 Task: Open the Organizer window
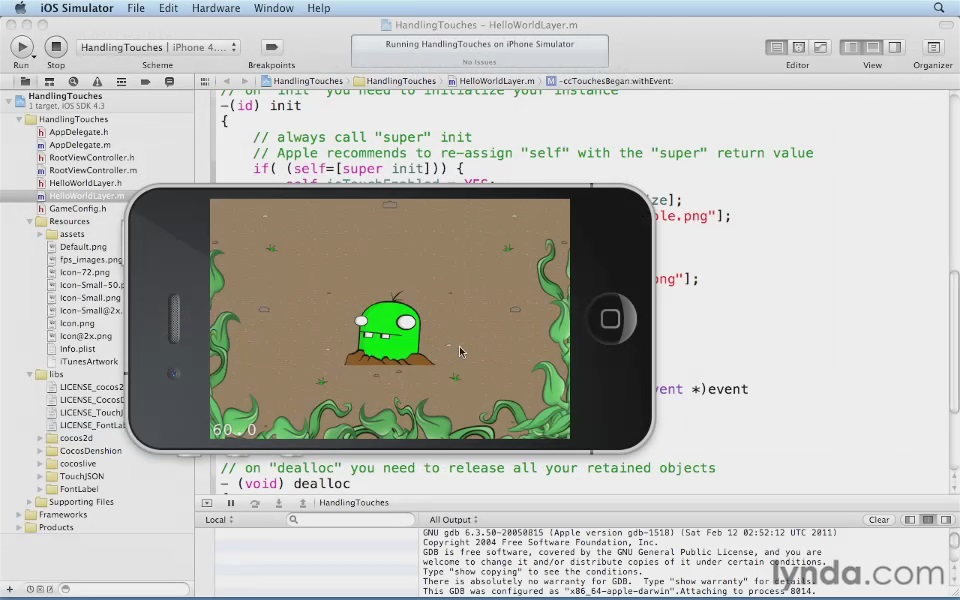[933, 47]
